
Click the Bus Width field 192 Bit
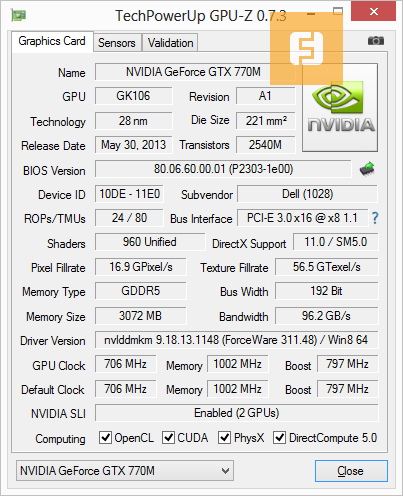[x=327, y=291]
